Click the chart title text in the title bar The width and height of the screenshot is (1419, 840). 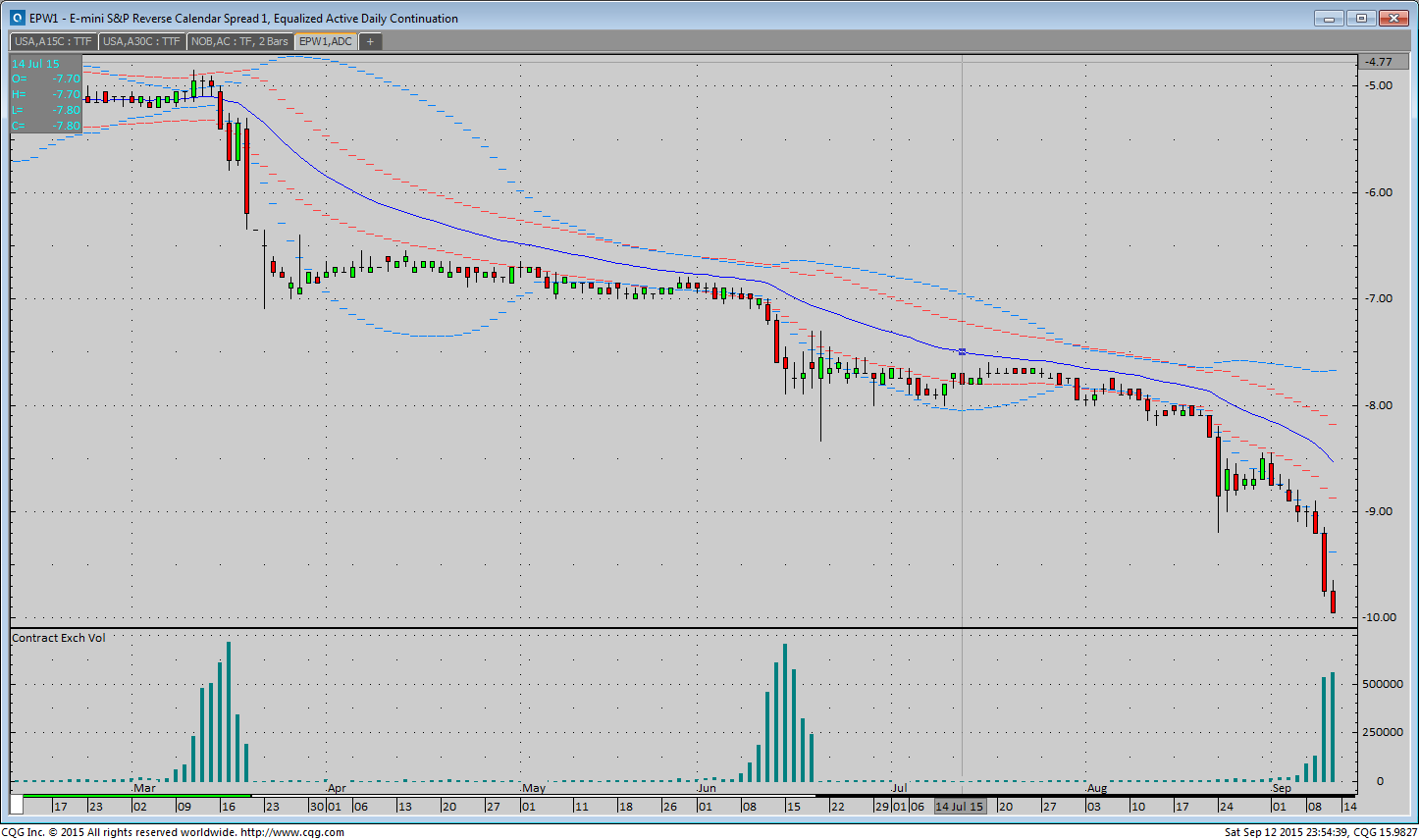[243, 18]
